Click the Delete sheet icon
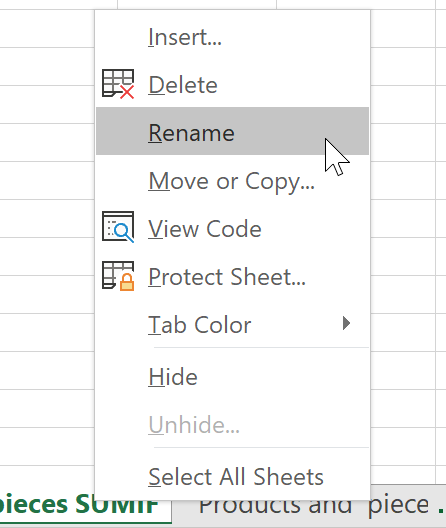446x528 pixels. point(118,84)
